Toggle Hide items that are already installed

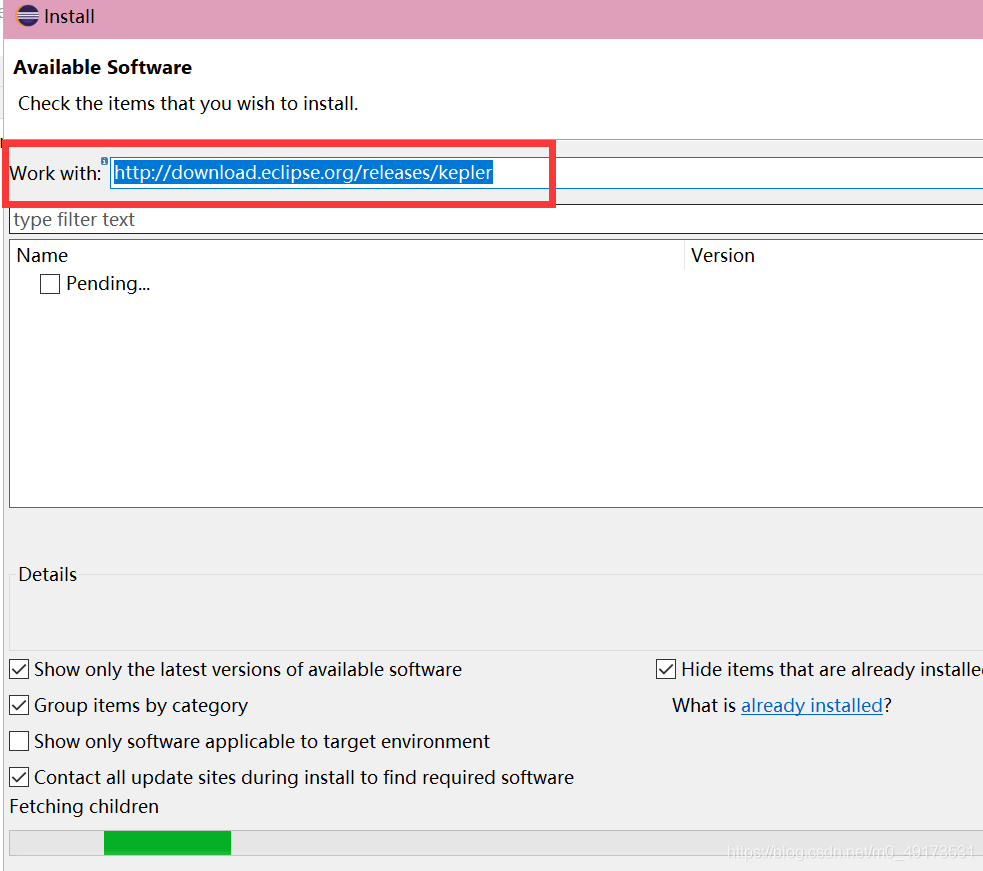coord(666,670)
